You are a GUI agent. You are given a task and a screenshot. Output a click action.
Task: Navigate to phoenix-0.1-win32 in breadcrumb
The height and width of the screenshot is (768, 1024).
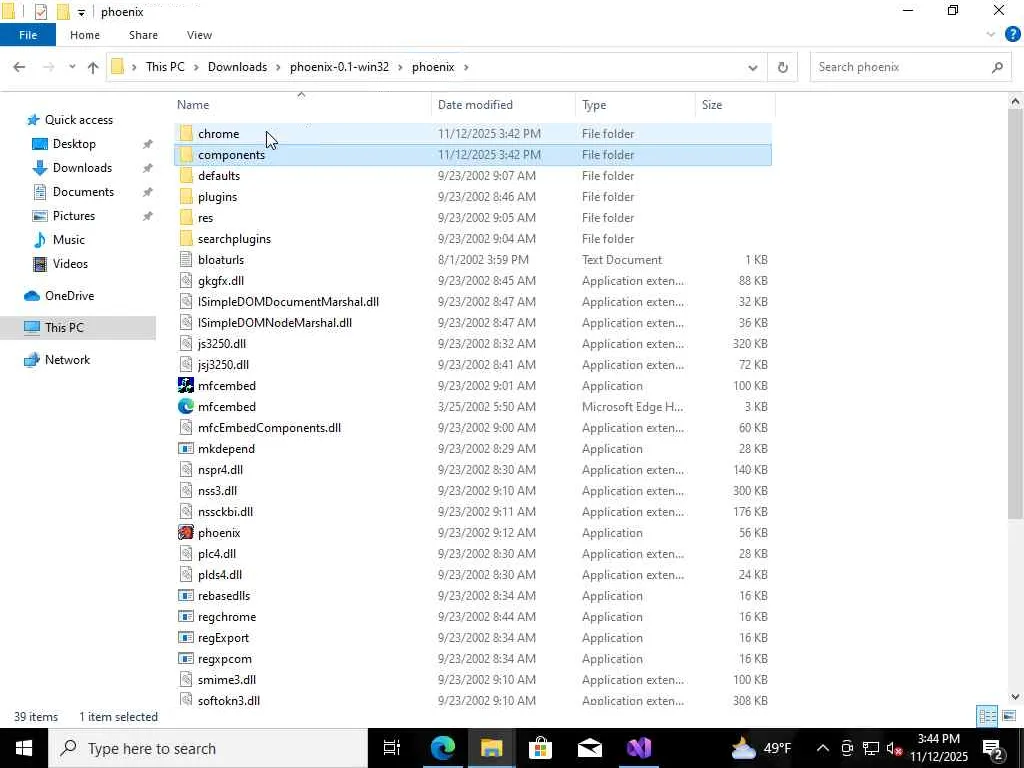point(339,67)
